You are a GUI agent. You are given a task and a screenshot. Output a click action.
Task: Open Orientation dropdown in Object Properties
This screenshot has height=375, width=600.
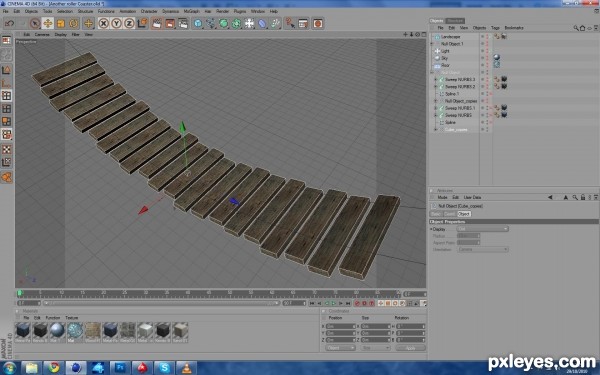[x=482, y=249]
